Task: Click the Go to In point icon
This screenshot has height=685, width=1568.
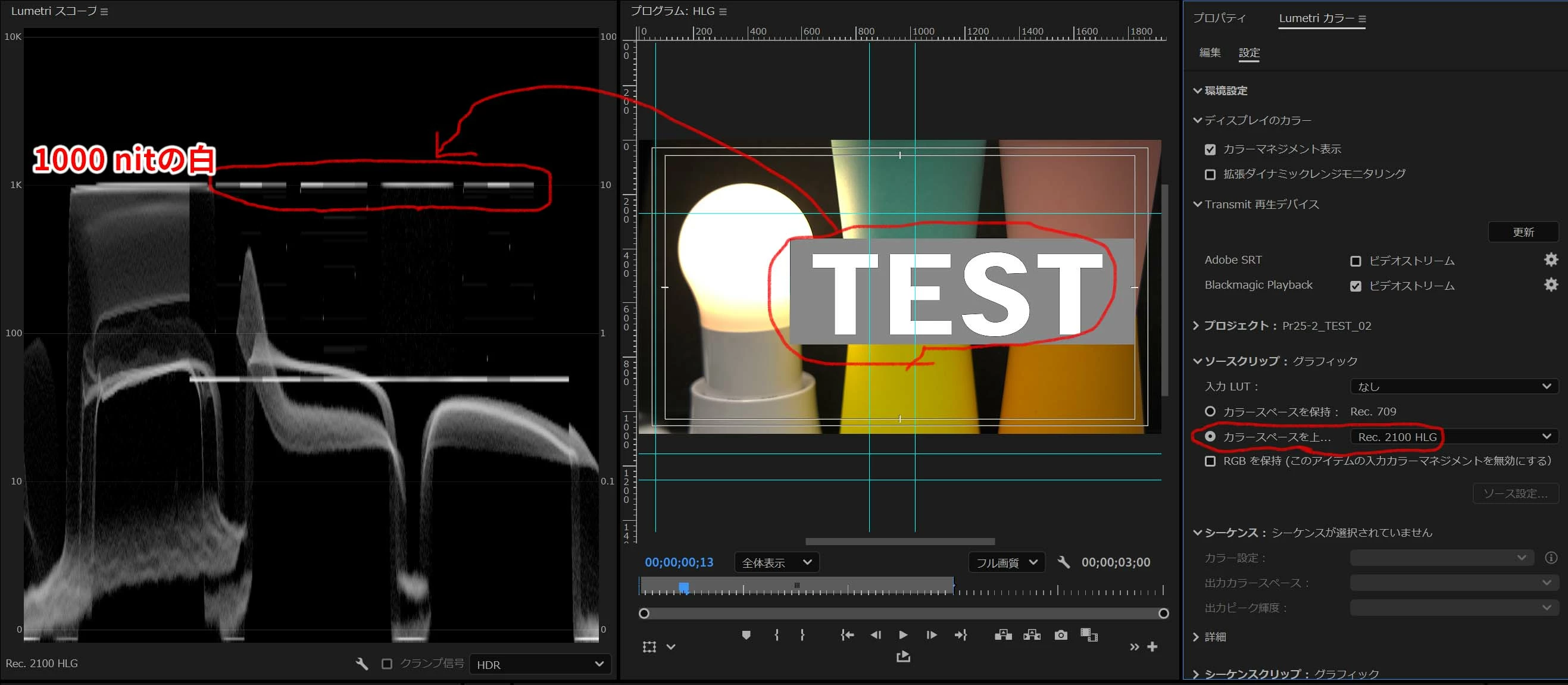Action: 847,635
